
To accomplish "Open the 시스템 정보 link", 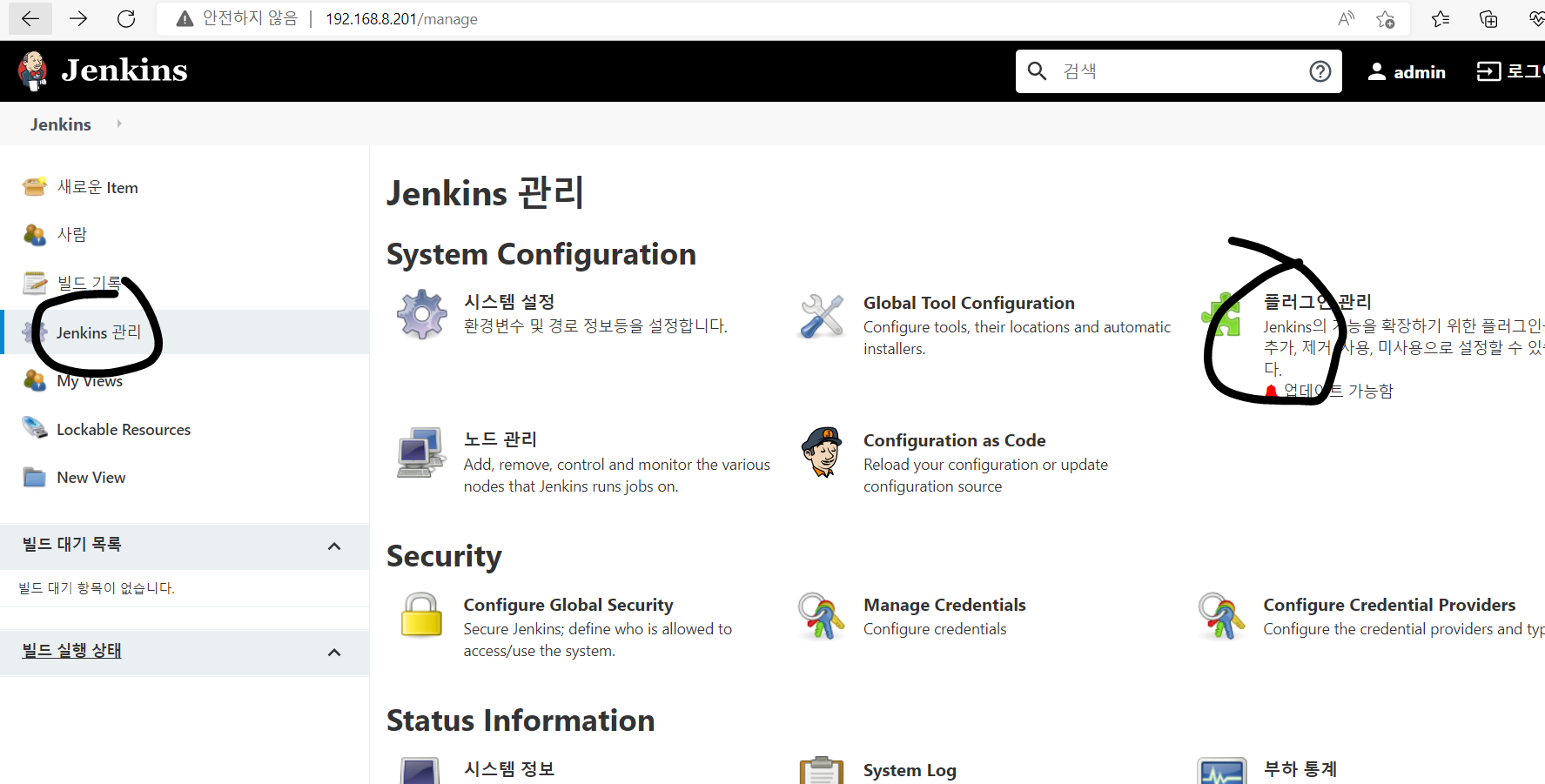I will [509, 769].
